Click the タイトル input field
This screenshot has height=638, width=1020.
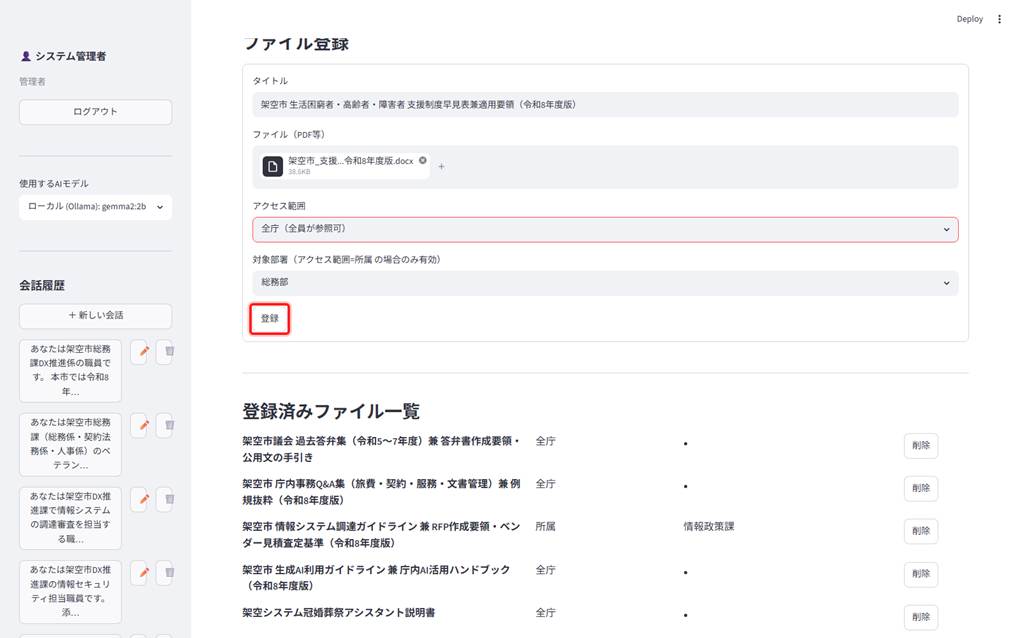tap(605, 105)
